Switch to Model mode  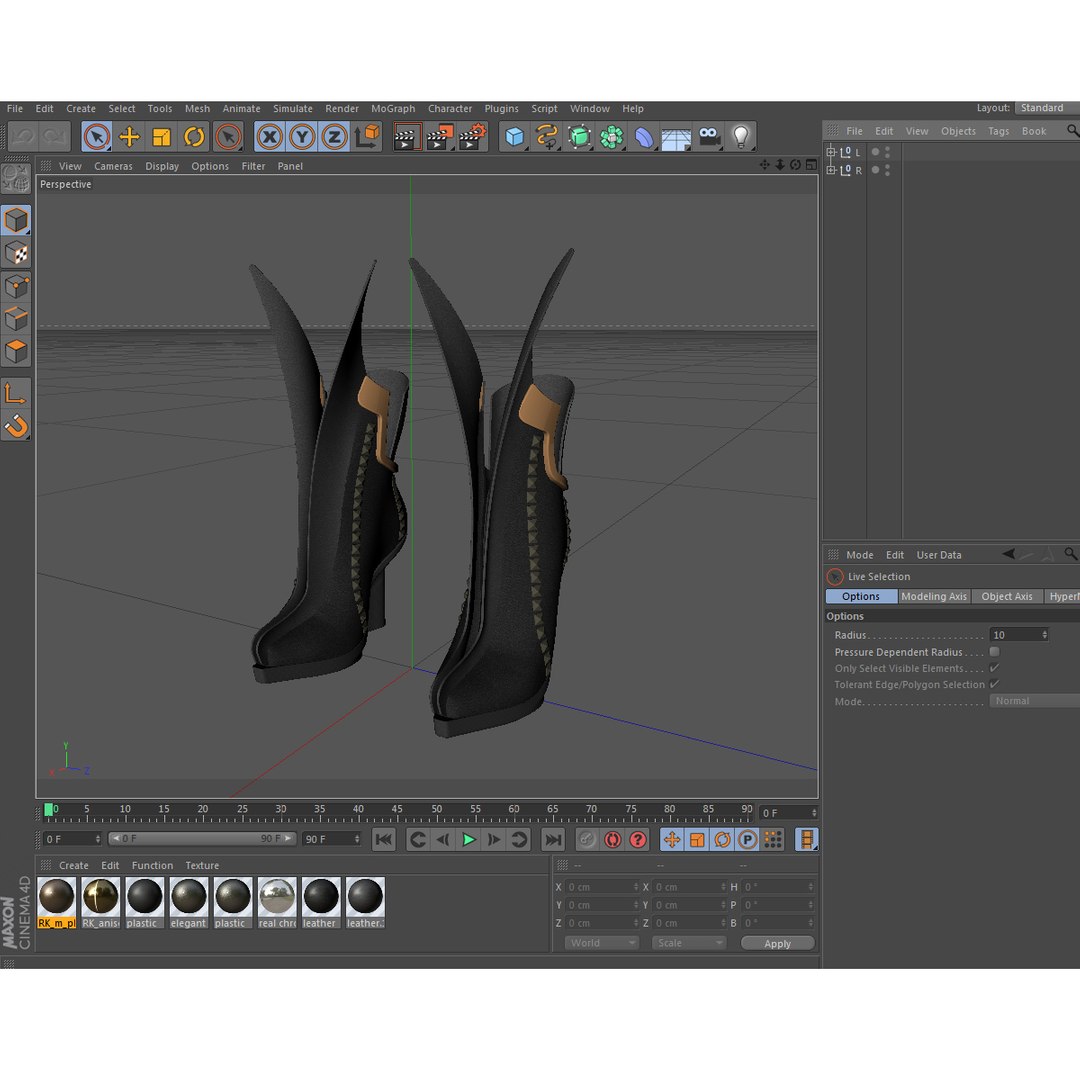pos(16,220)
